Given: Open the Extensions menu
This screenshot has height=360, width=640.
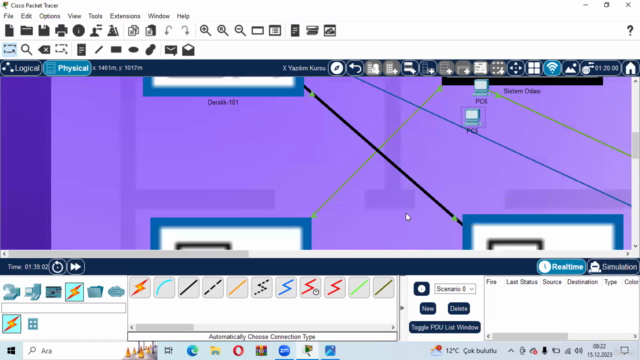Looking at the screenshot, I should 125,16.
